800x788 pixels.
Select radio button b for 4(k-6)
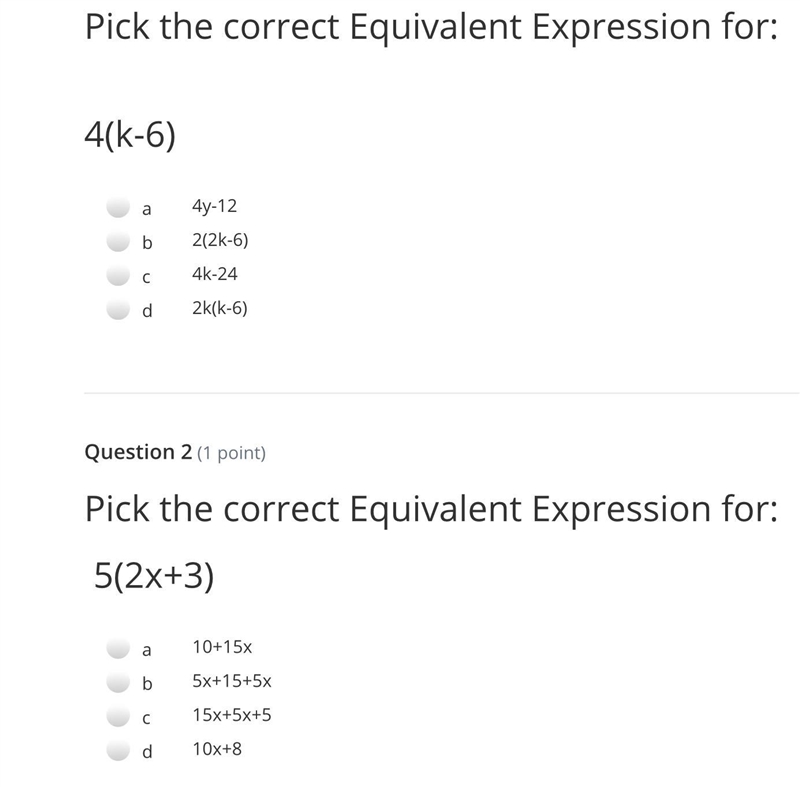click(118, 241)
